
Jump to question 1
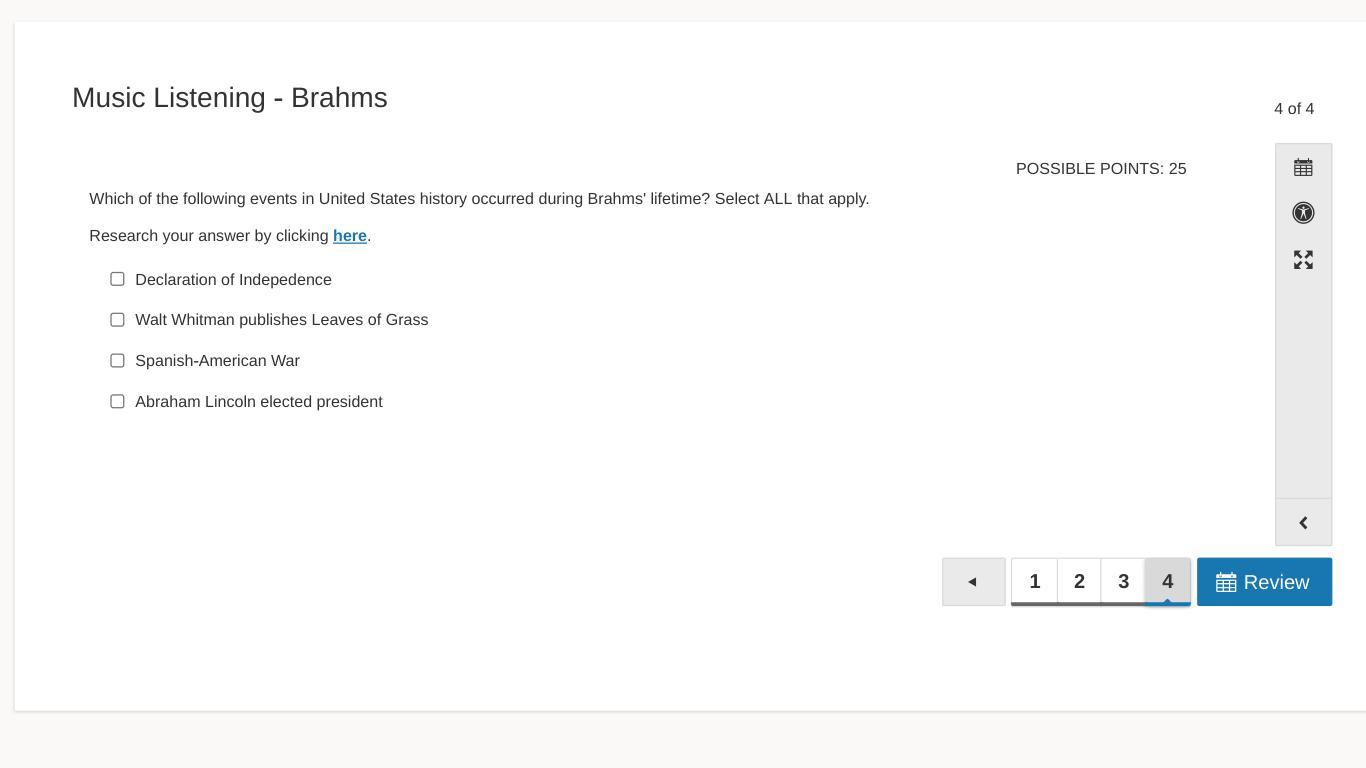[1035, 582]
